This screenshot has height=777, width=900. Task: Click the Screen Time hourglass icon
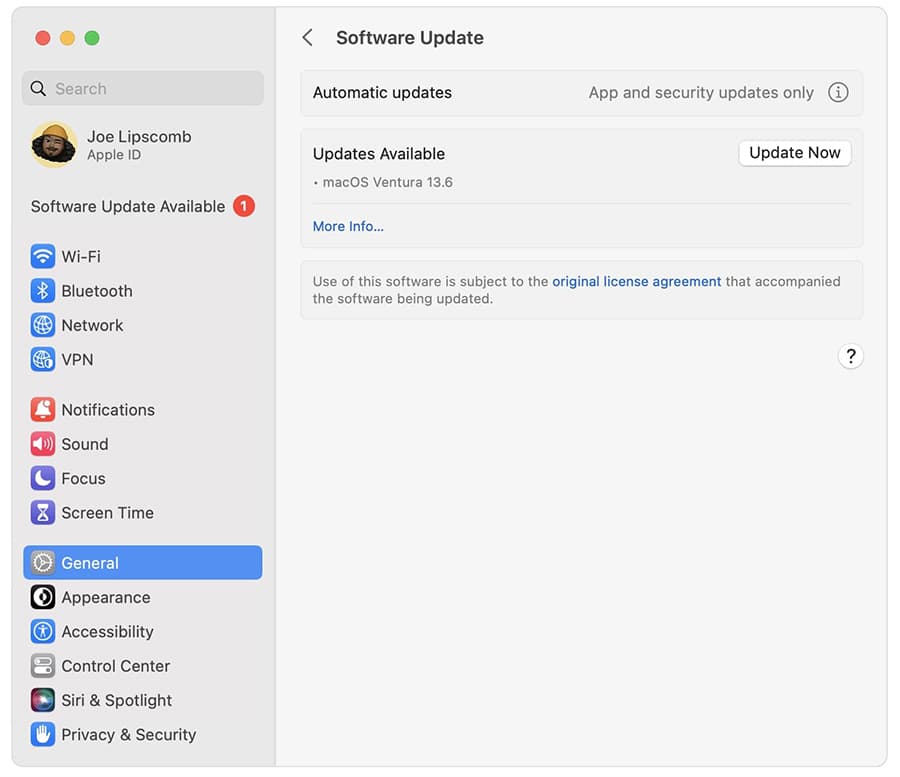[x=42, y=513]
